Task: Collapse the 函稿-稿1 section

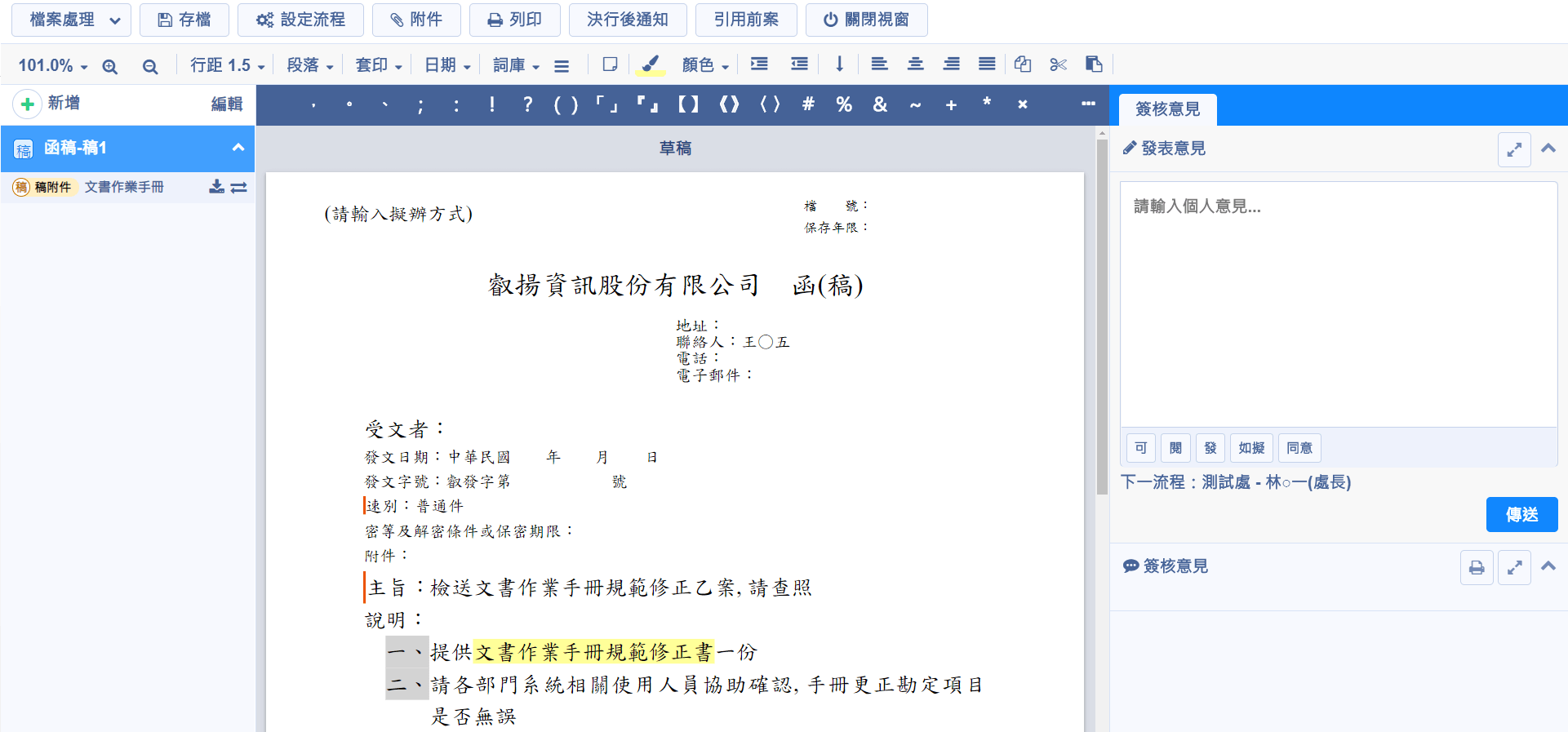Action: [x=238, y=148]
